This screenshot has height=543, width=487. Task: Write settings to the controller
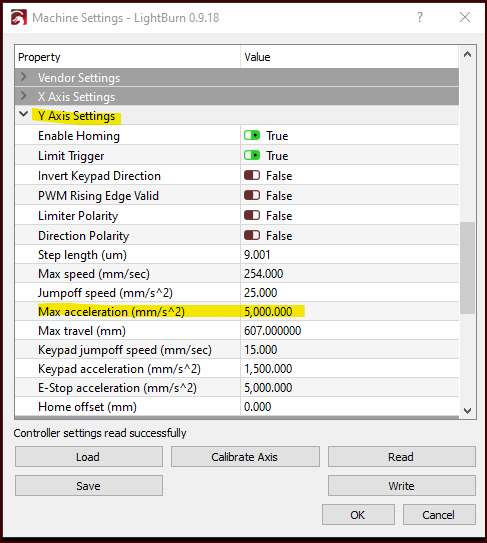tap(402, 486)
